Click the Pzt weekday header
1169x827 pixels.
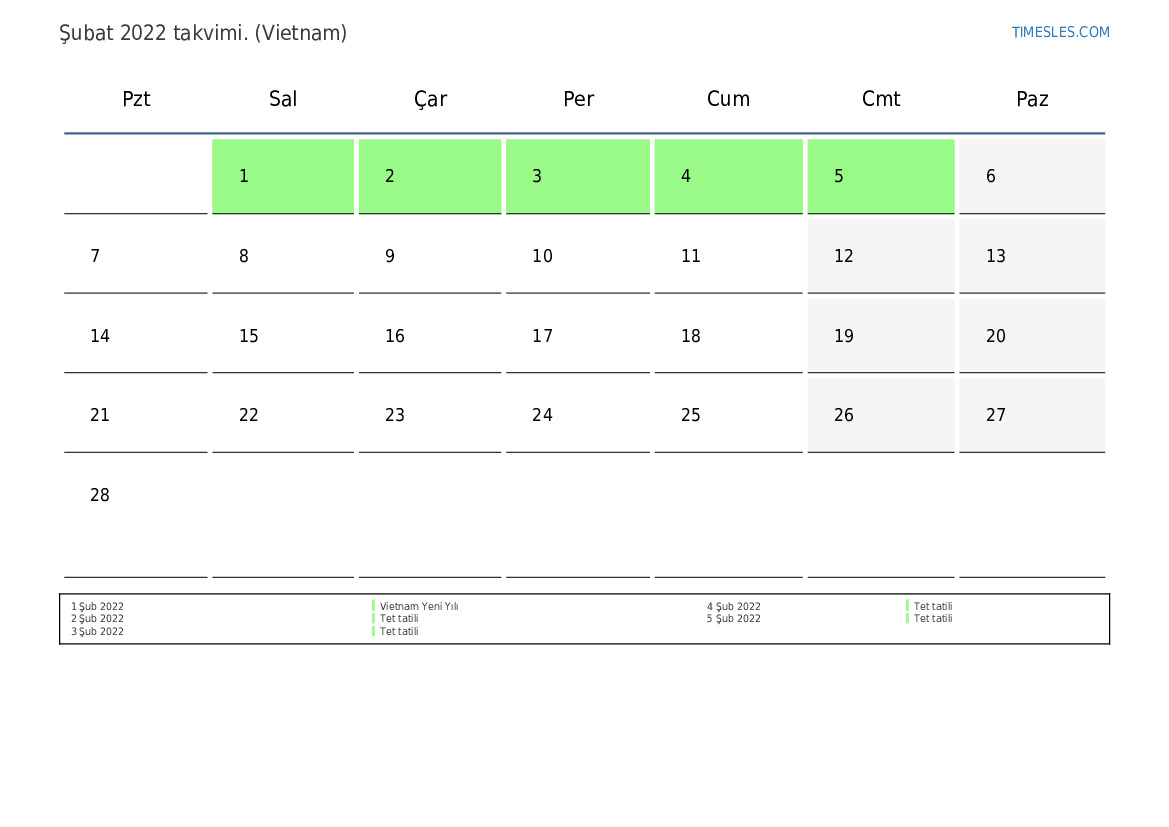pos(136,98)
